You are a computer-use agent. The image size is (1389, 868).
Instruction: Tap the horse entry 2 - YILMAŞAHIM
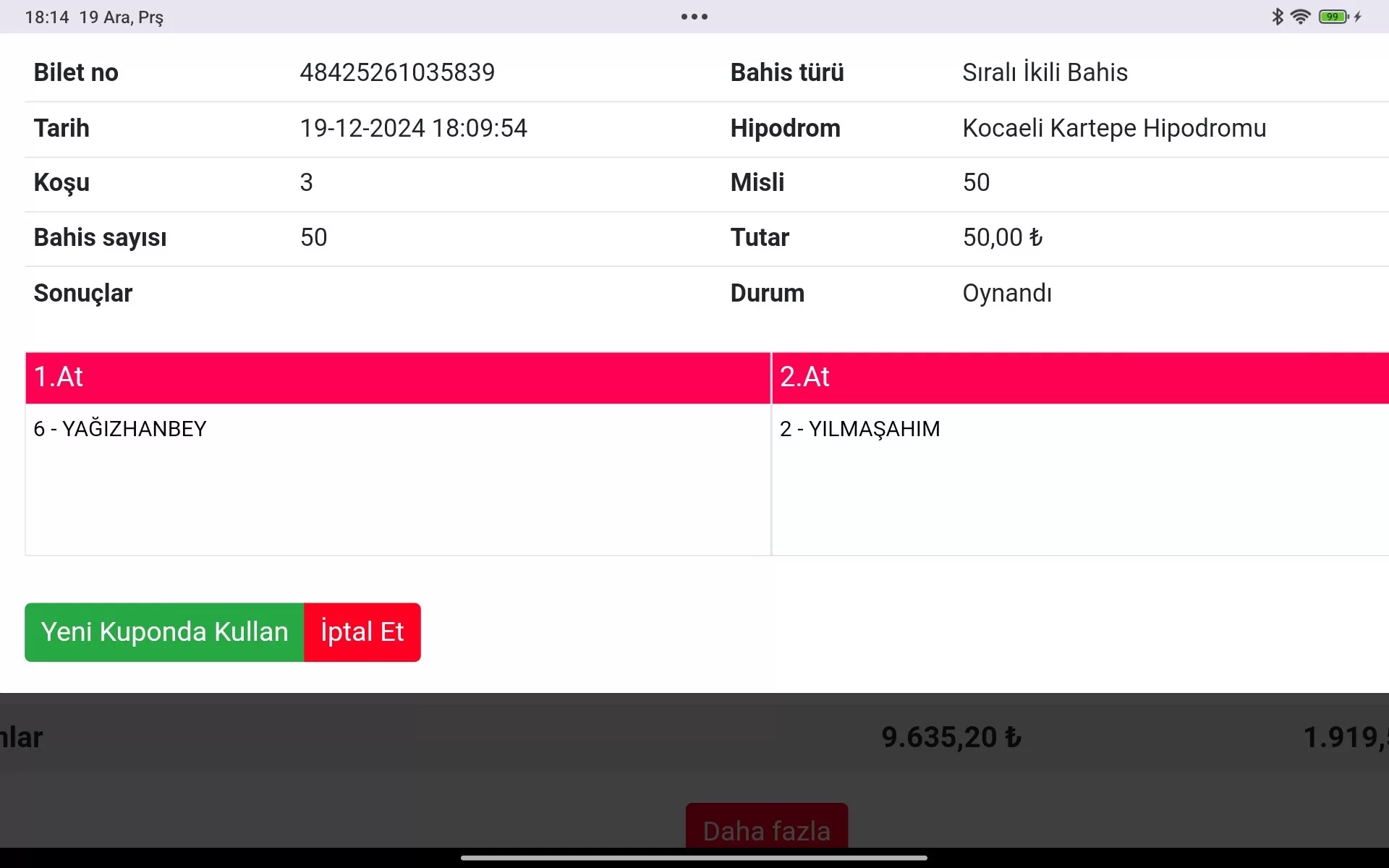click(x=859, y=429)
